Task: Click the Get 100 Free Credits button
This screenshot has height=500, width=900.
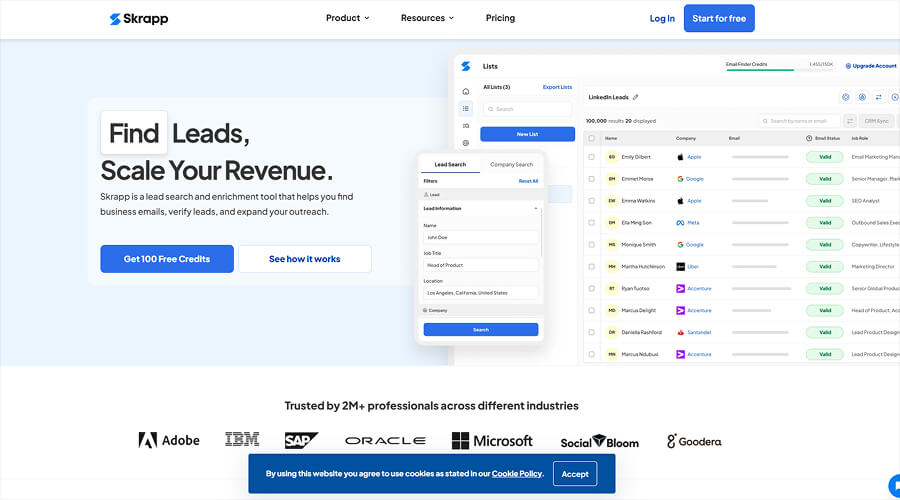Action: 167,259
